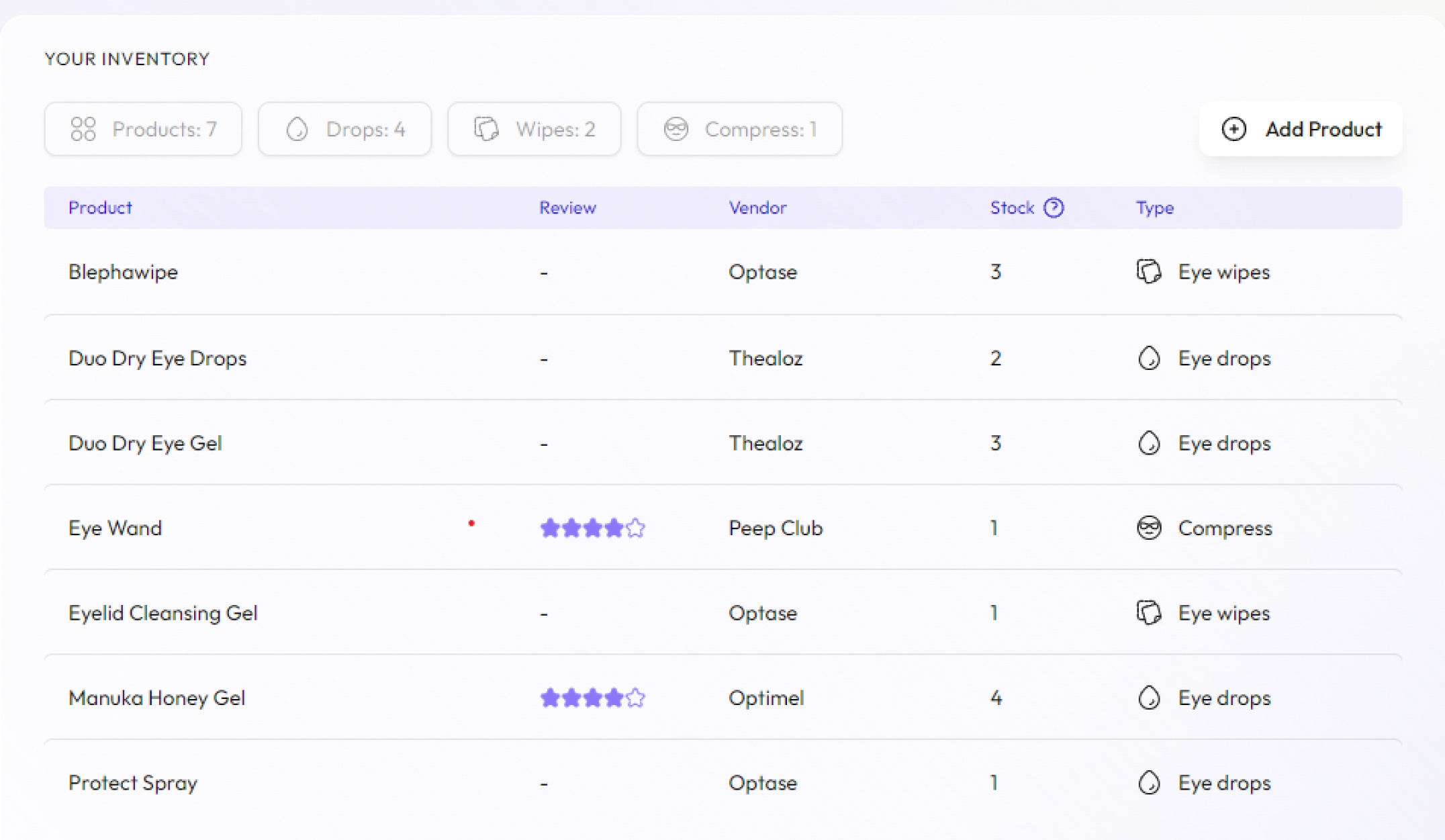Filter inventory by Drops: 4 chip
1445x840 pixels.
coord(344,129)
